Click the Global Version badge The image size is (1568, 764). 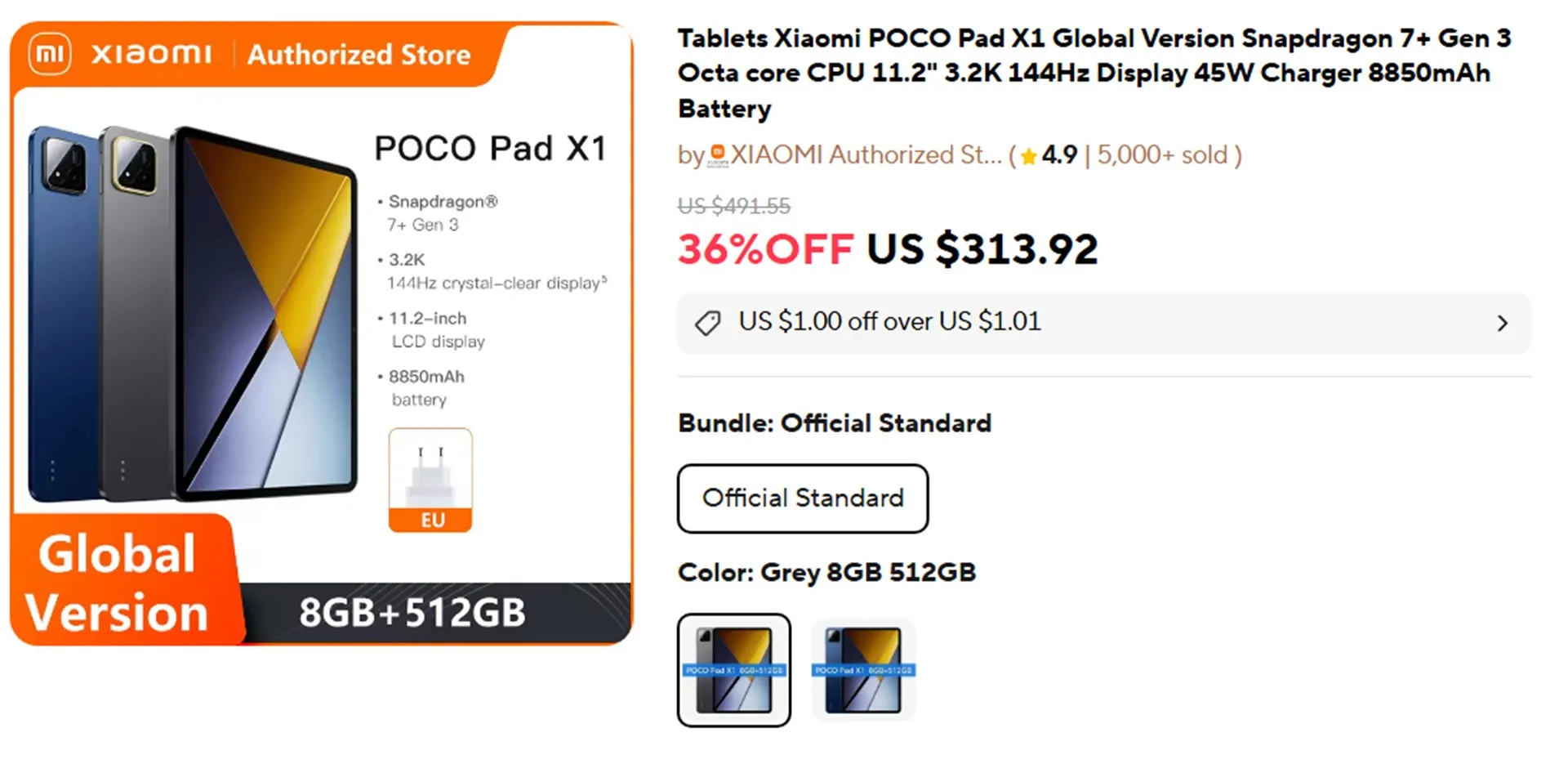pyautogui.click(x=118, y=583)
